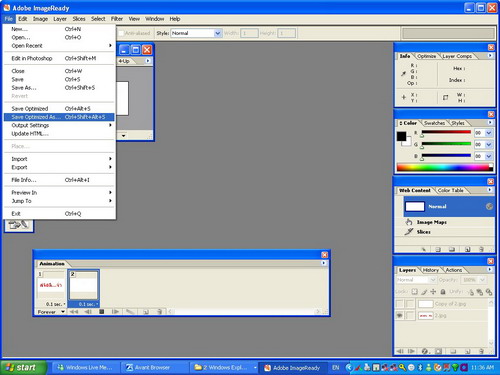
Task: Toggle visibility of Copy of 2.jpg layer
Action: 399,304
